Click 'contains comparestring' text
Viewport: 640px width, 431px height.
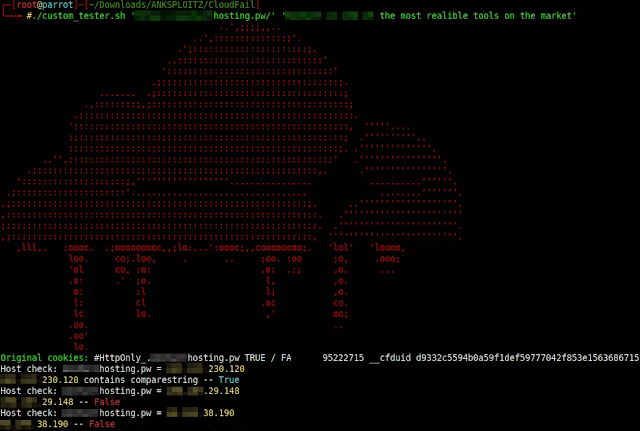click(141, 380)
